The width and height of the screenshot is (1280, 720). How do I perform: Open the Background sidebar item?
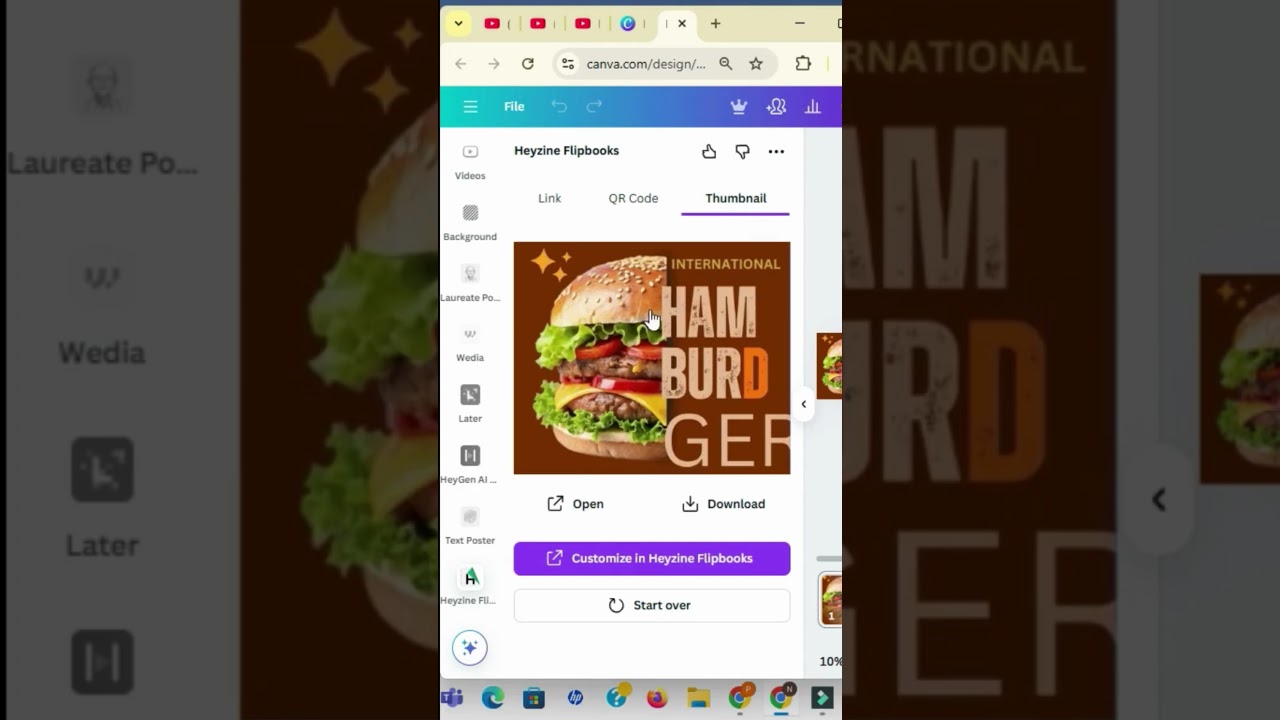(470, 222)
